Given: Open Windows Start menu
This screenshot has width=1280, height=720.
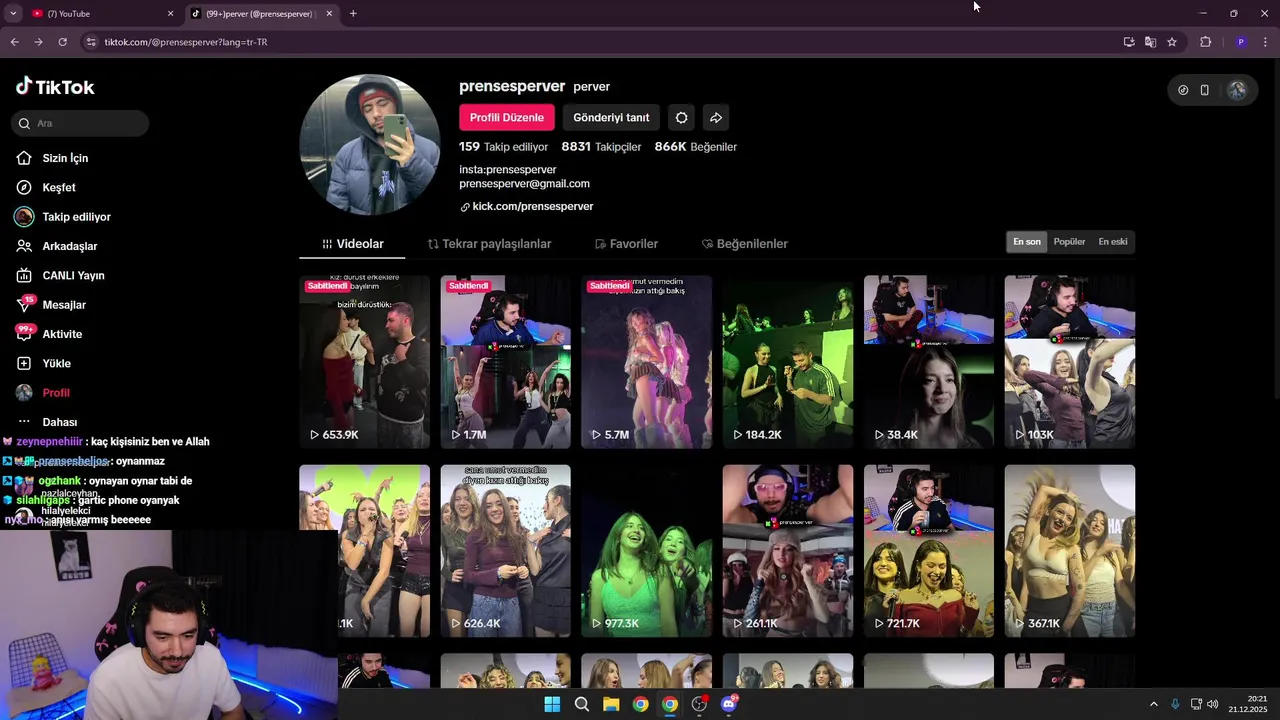Looking at the screenshot, I should pyautogui.click(x=552, y=704).
